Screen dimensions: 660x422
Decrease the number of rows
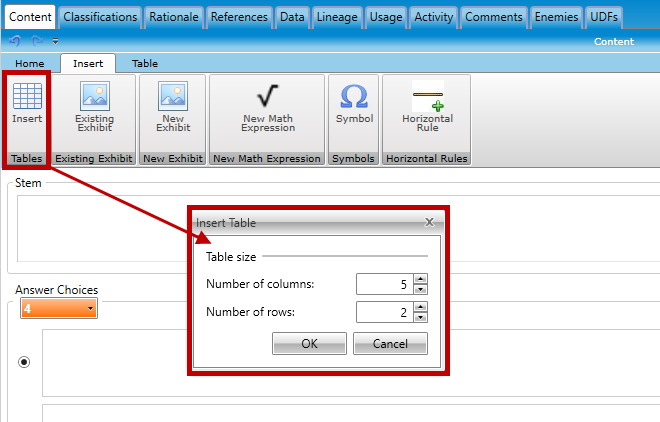pyautogui.click(x=420, y=318)
